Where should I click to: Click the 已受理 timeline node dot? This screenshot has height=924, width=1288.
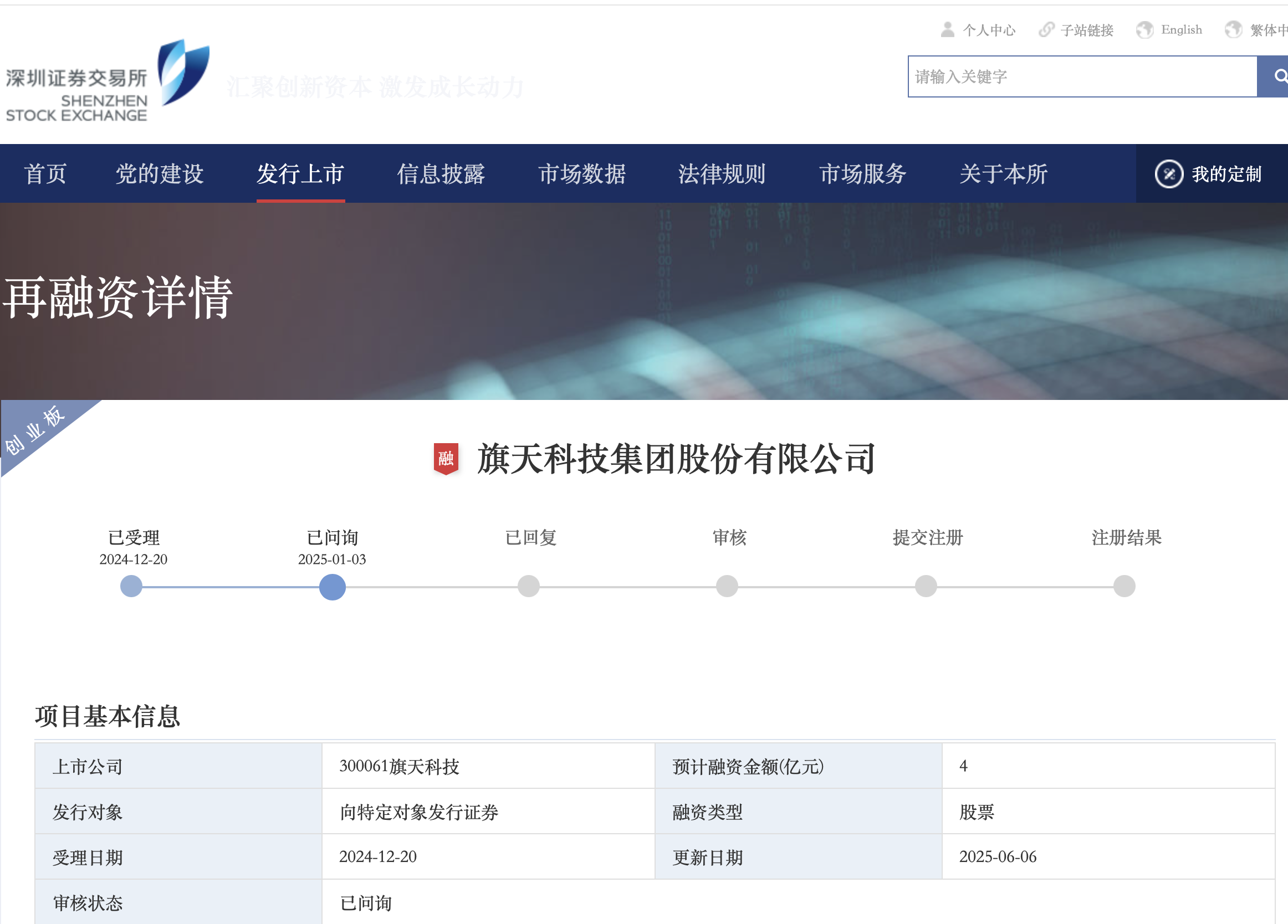pyautogui.click(x=131, y=586)
